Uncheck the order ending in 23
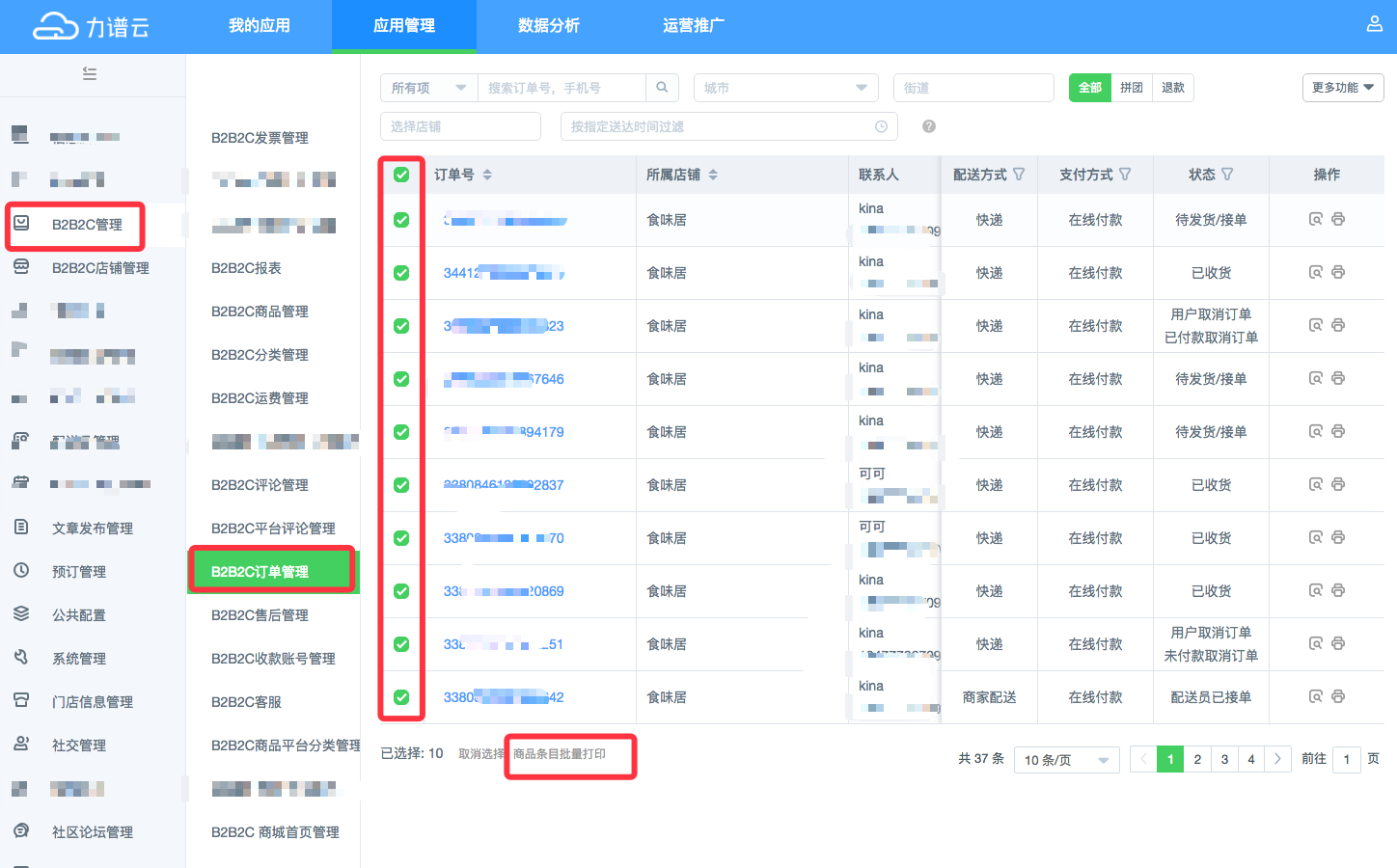The width and height of the screenshot is (1397, 868). [401, 326]
